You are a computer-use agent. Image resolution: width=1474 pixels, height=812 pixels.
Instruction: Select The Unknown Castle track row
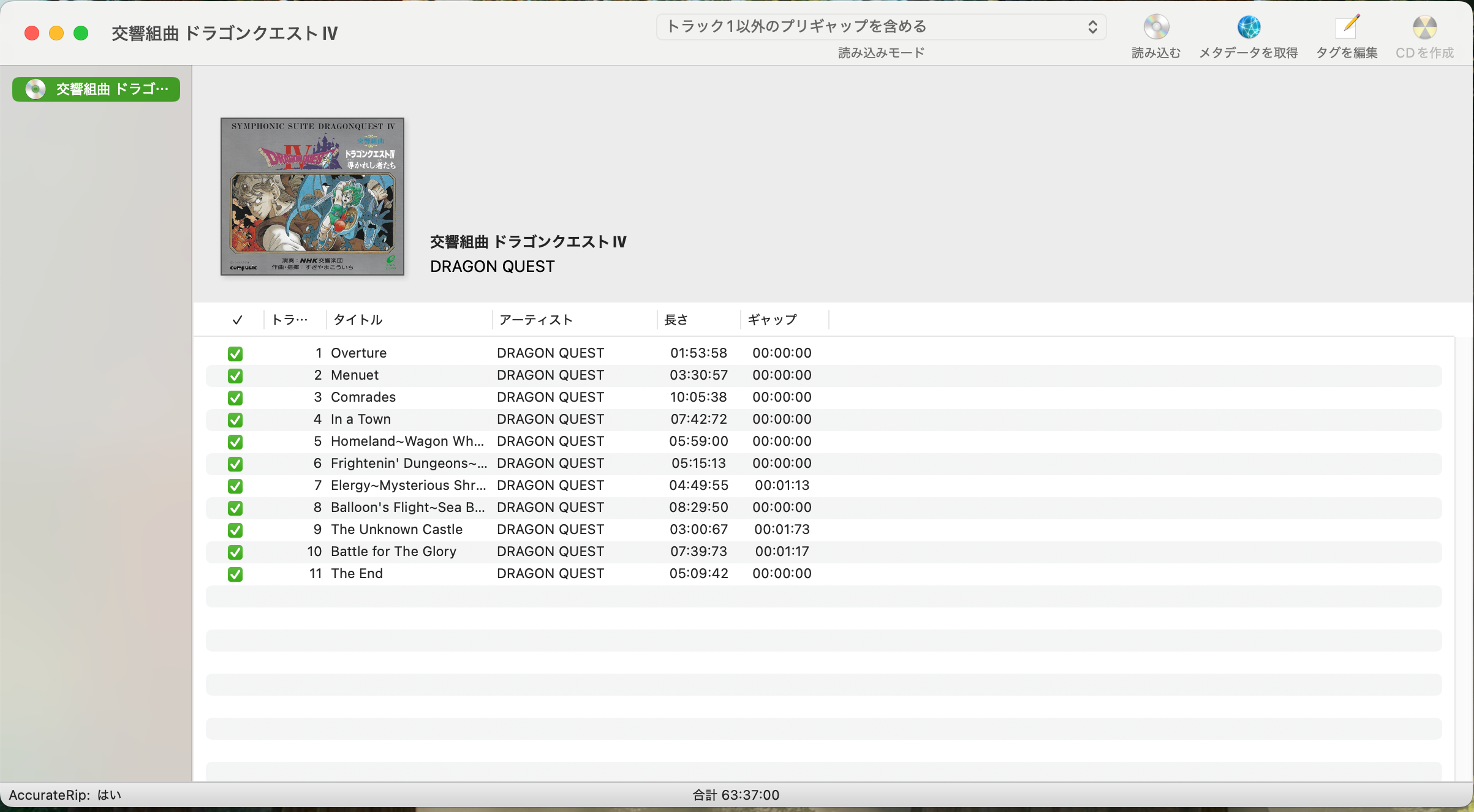pos(396,530)
